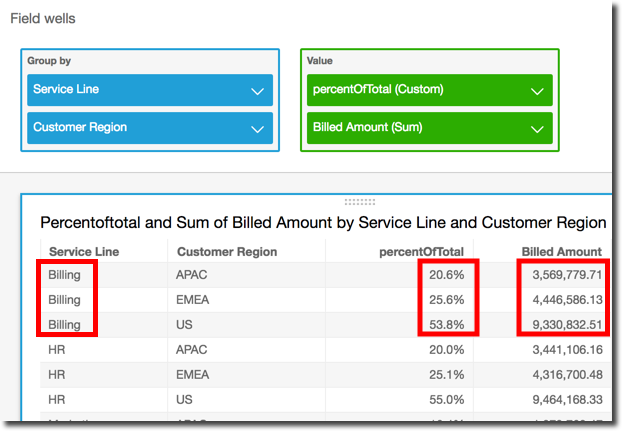Expand Billed Amount (Sum) field chevron

tap(537, 128)
